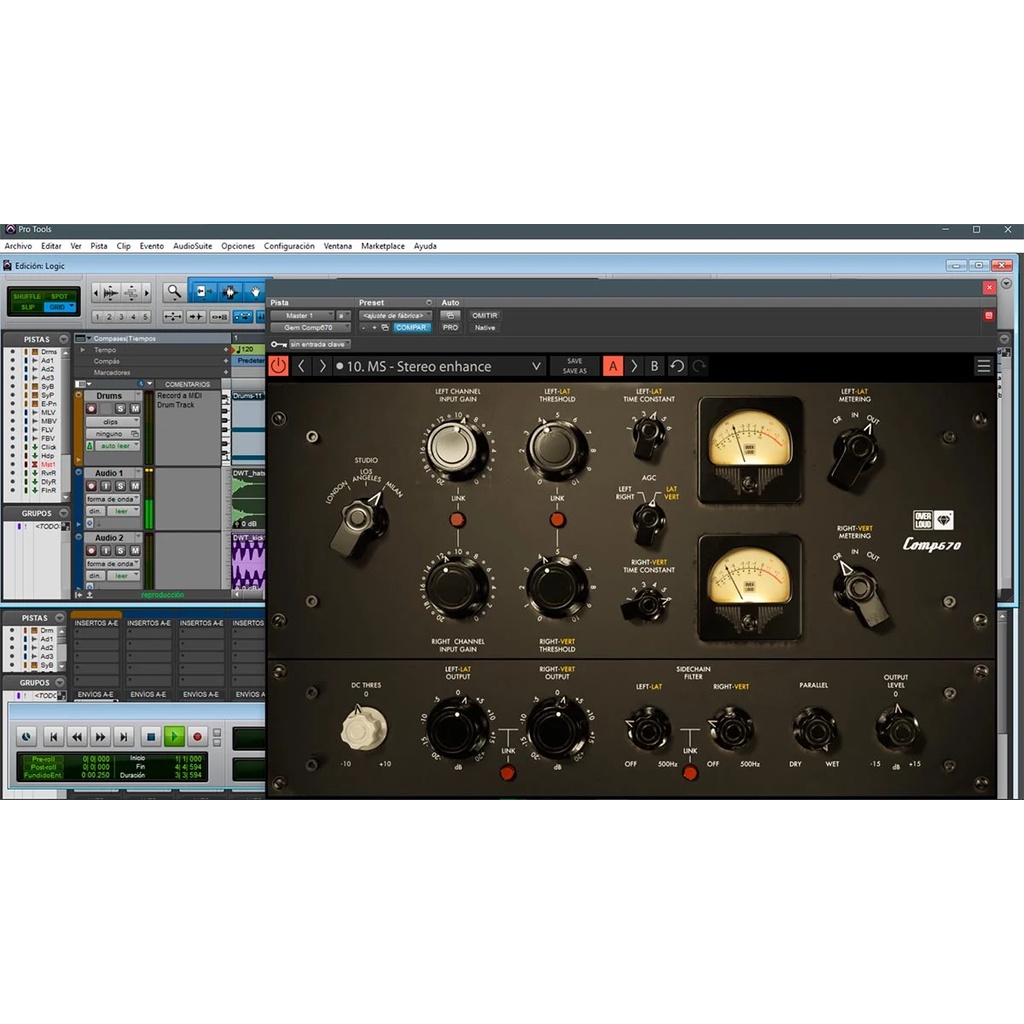Viewport: 1024px width, 1024px height.
Task: Open the Marketplace menu
Action: 383,246
